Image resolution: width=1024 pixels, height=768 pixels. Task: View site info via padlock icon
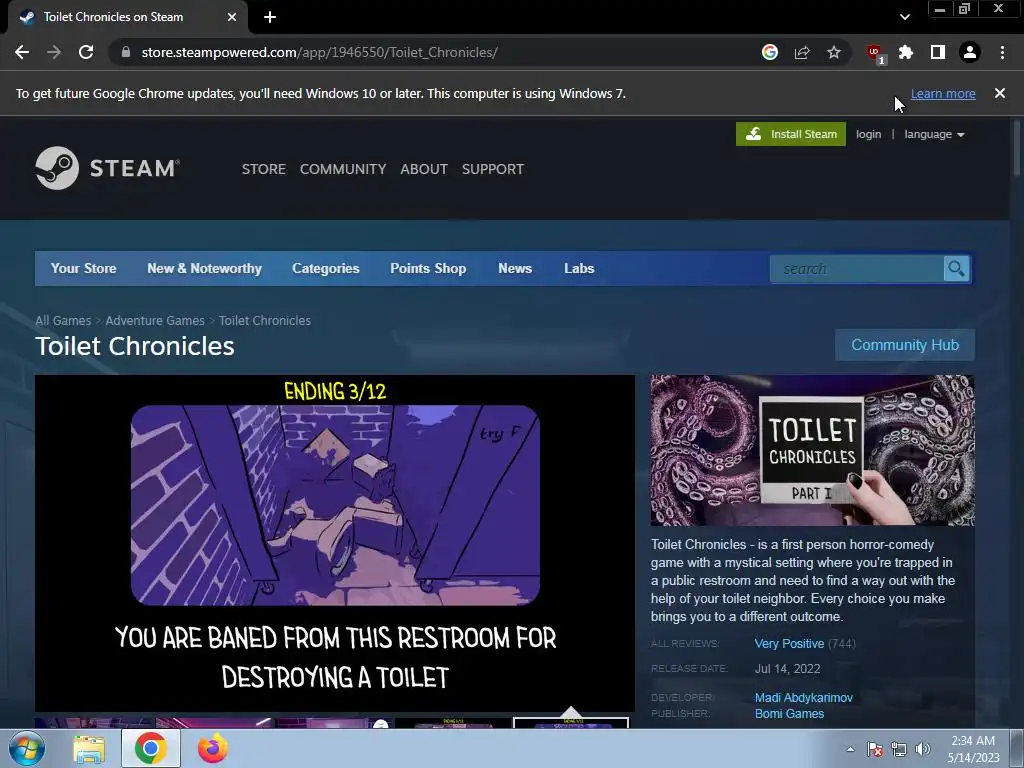126,52
